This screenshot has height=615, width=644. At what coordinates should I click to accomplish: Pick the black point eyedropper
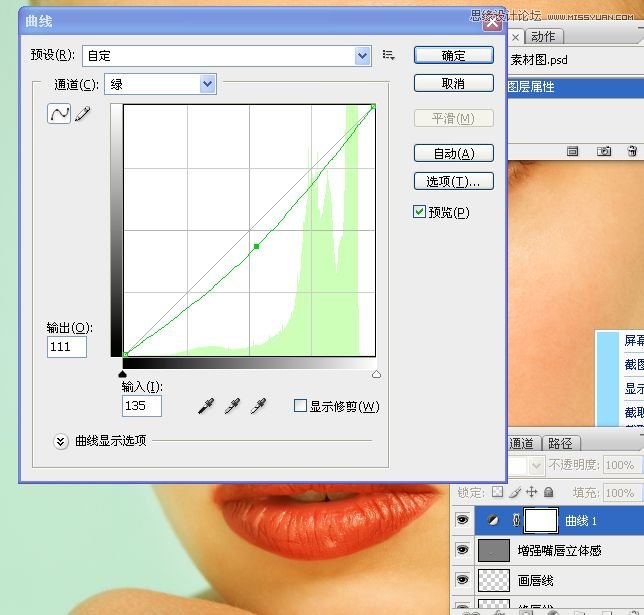click(206, 406)
